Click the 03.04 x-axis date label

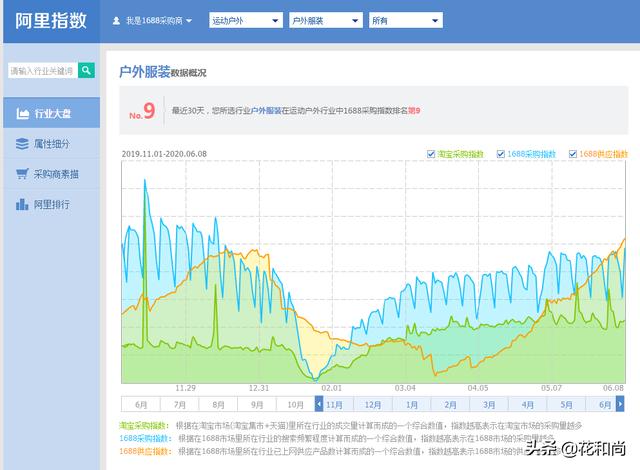(405, 388)
